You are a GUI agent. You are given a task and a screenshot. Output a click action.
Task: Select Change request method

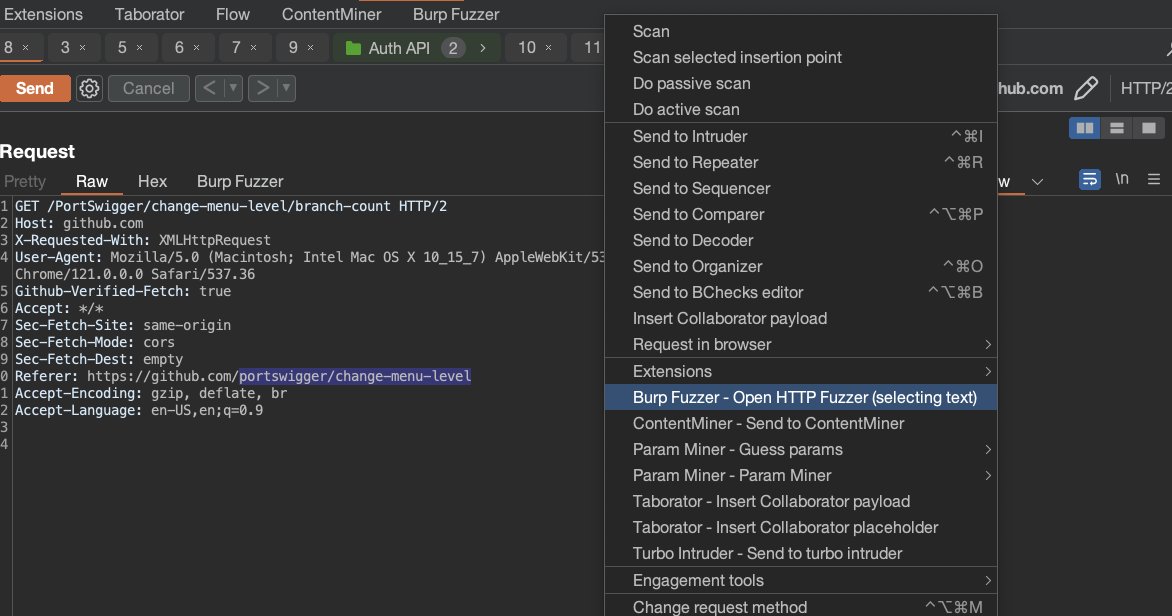[801, 607]
